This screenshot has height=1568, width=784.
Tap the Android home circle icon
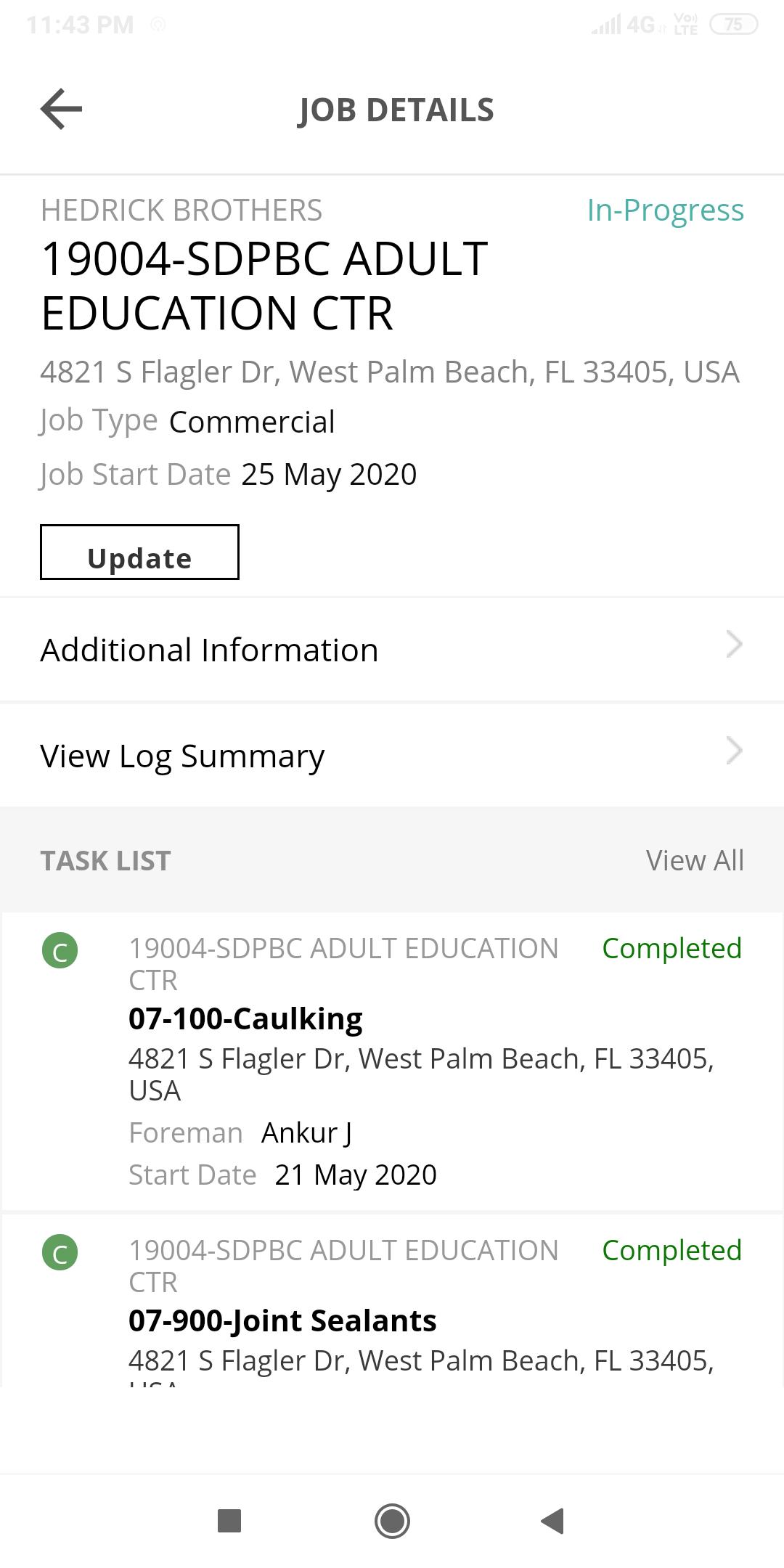coord(392,1520)
